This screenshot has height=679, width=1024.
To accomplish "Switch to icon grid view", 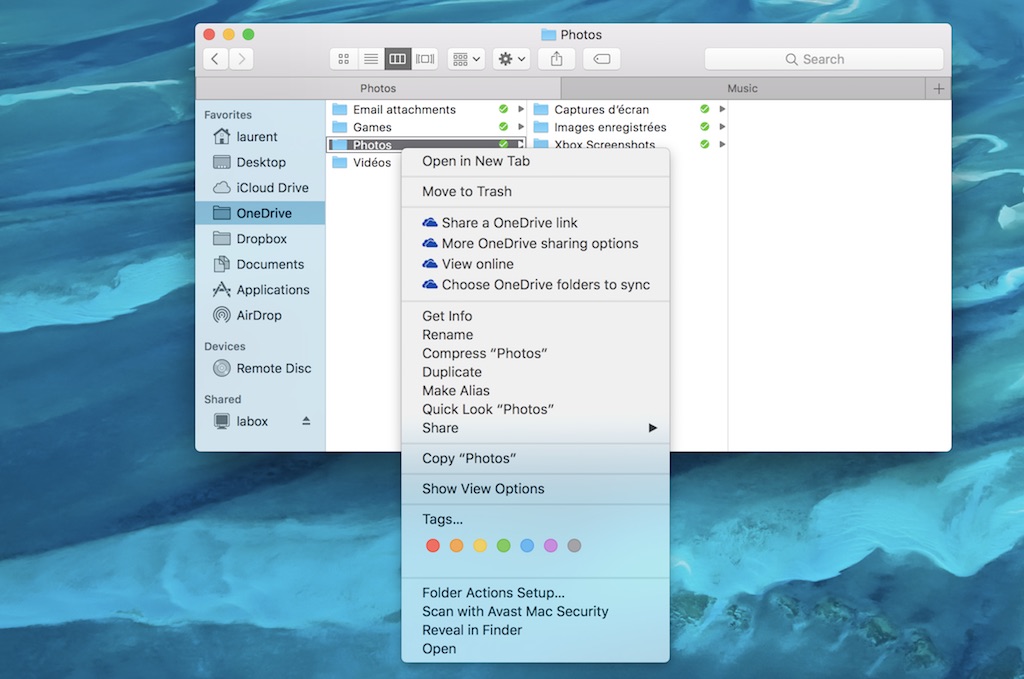I will 343,58.
